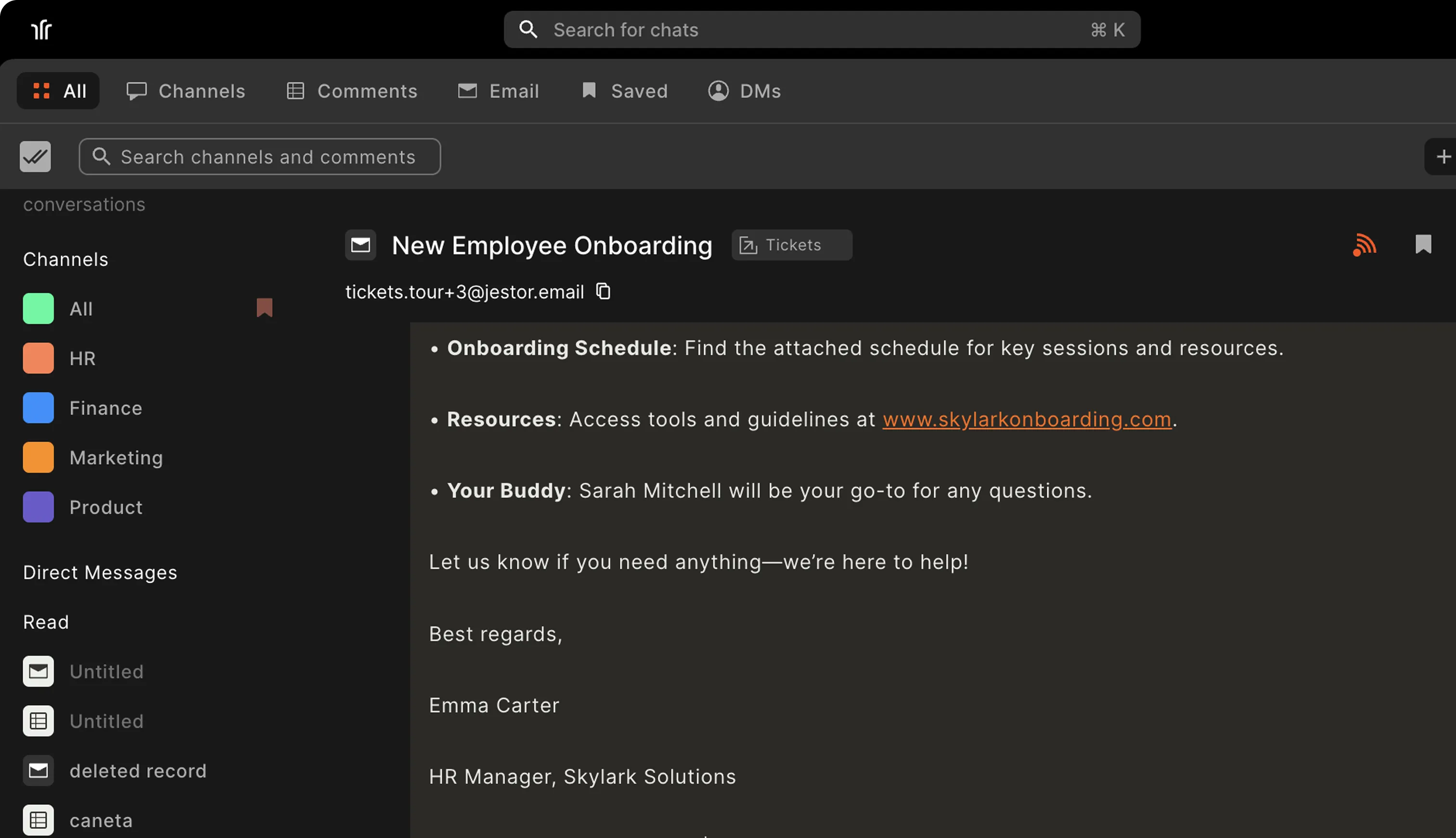Switch to the Comments tab
Screen dimensions: 1456x838
coord(351,91)
